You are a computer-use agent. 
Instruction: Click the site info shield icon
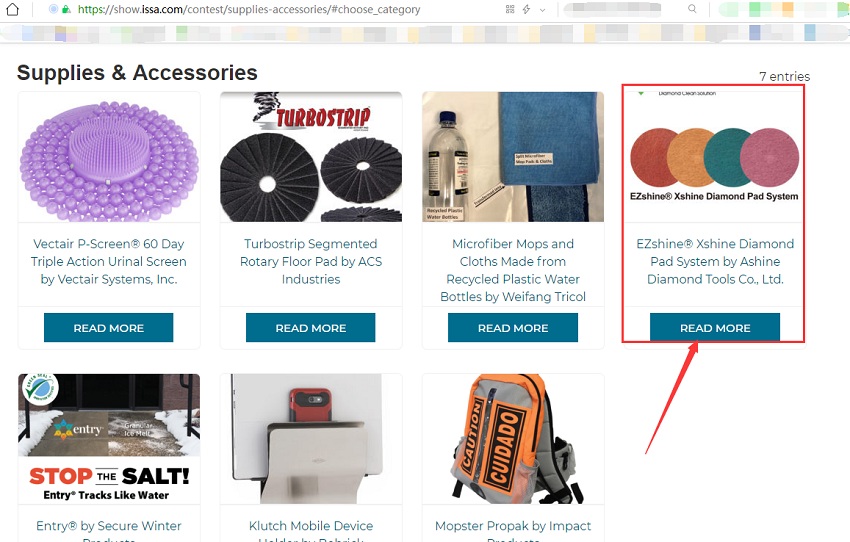53,9
